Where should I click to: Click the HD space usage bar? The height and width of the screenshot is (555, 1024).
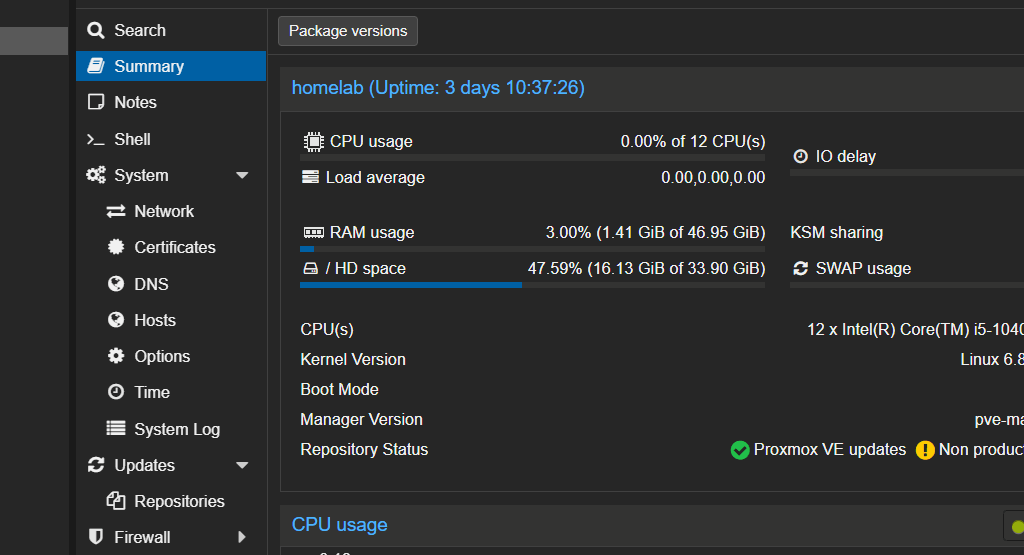[532, 285]
